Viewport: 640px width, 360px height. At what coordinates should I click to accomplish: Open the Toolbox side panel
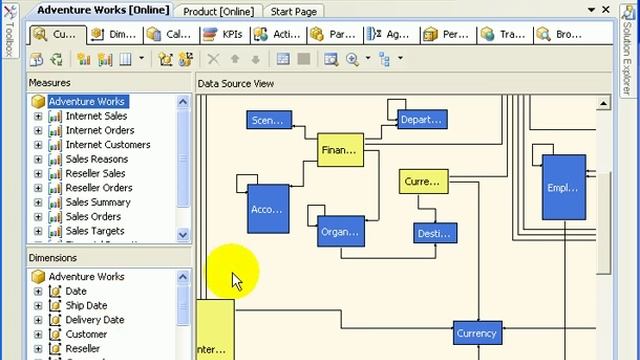tap(10, 31)
